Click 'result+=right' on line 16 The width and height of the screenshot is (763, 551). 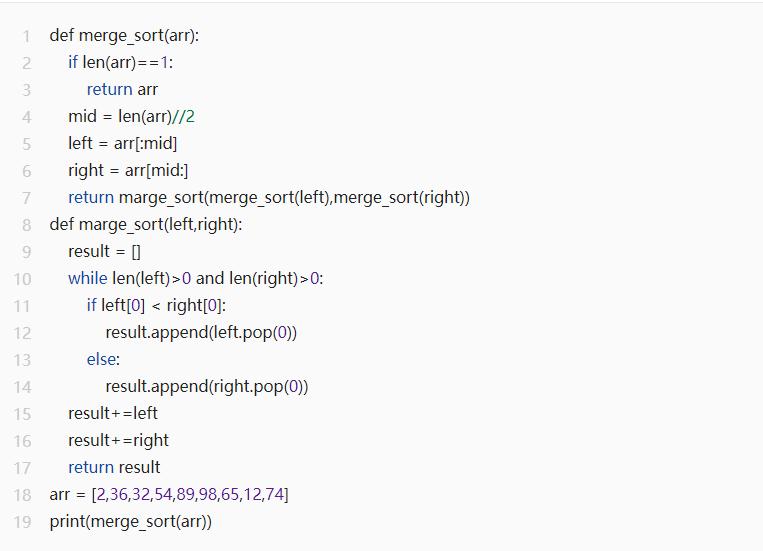tap(118, 440)
